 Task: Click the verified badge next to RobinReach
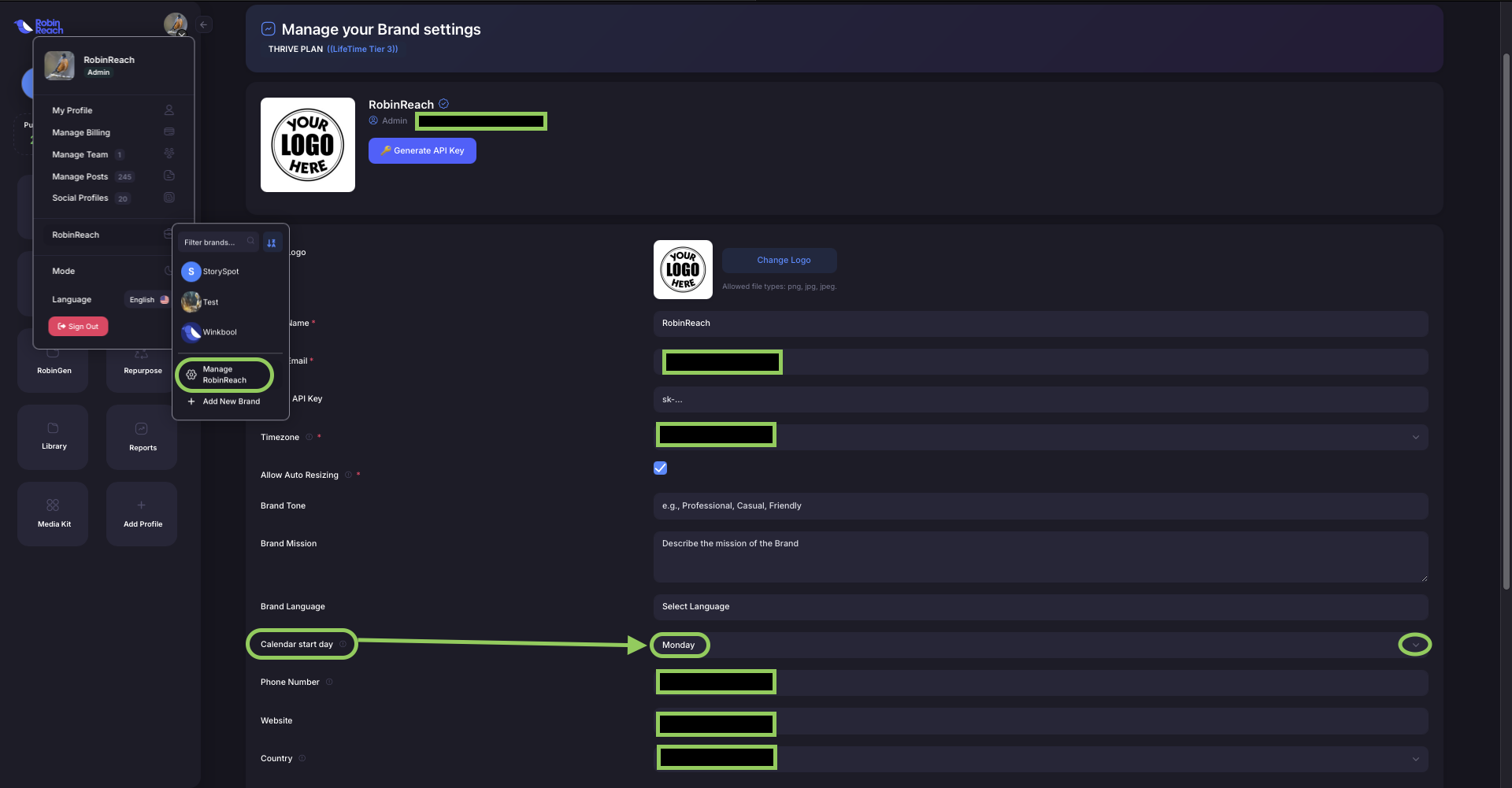coord(444,104)
